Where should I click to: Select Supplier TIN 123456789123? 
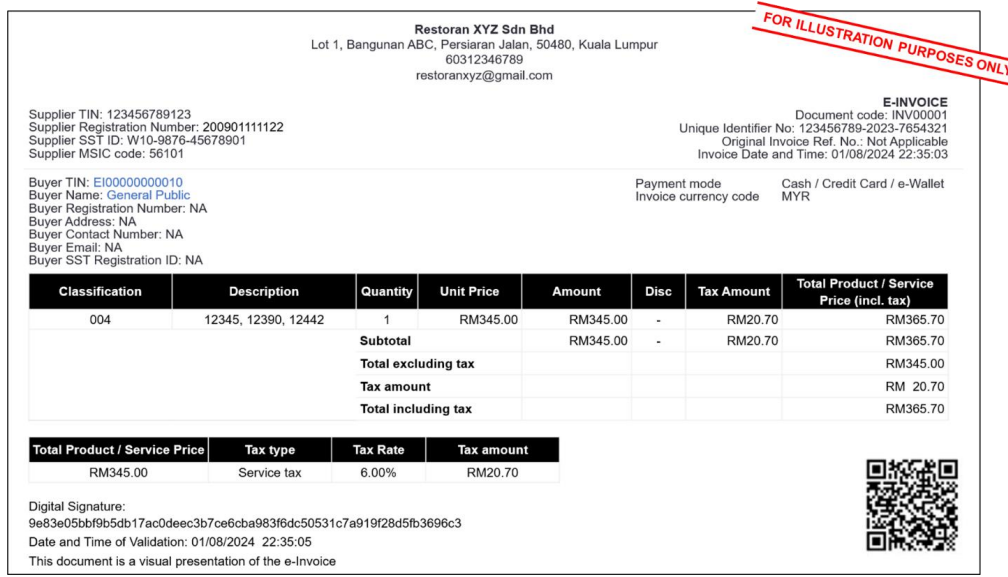point(110,114)
